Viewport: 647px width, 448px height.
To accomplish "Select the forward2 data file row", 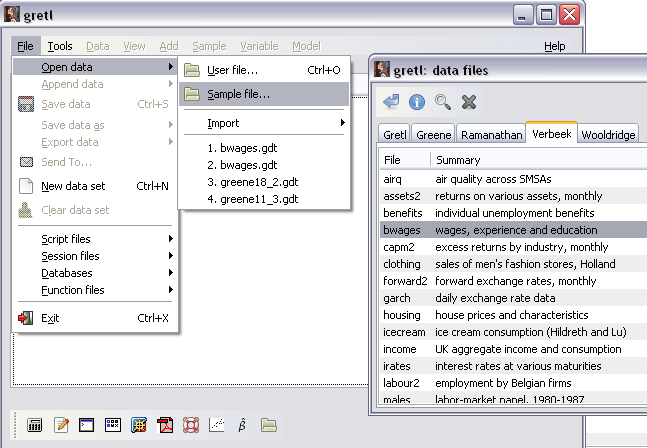I will [x=513, y=281].
